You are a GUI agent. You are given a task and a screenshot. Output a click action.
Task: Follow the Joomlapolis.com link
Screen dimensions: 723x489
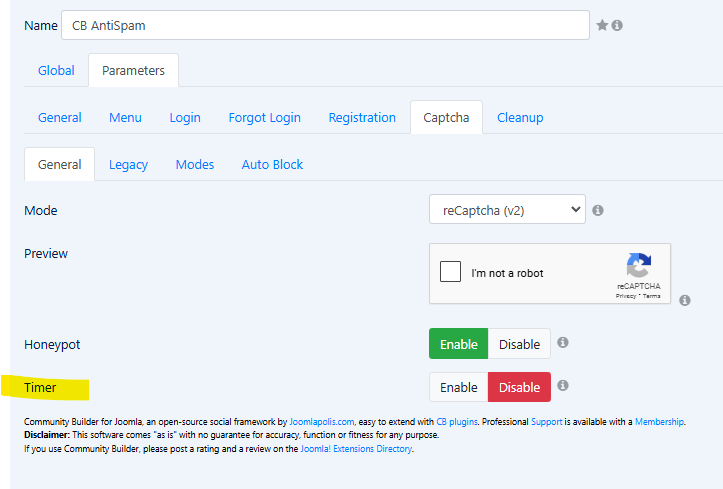coord(322,422)
